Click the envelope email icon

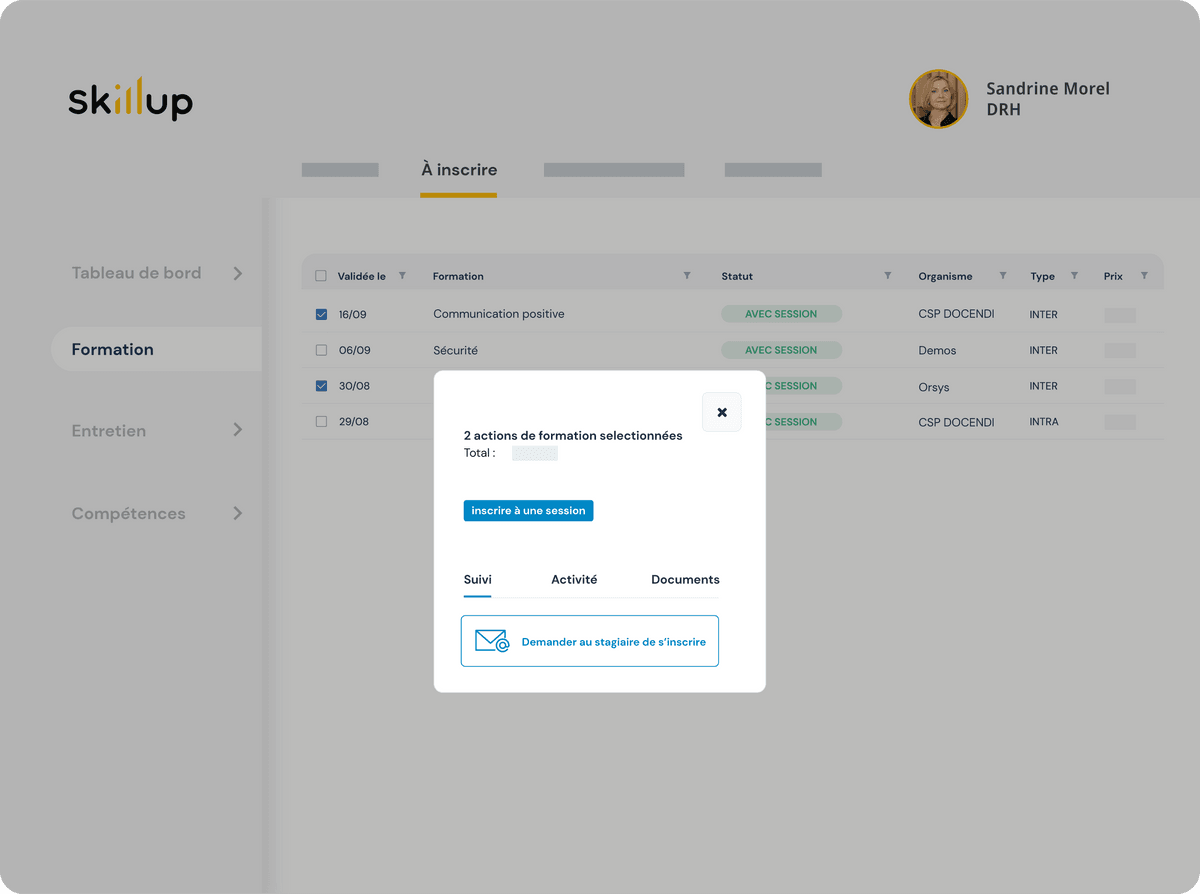[x=492, y=641]
